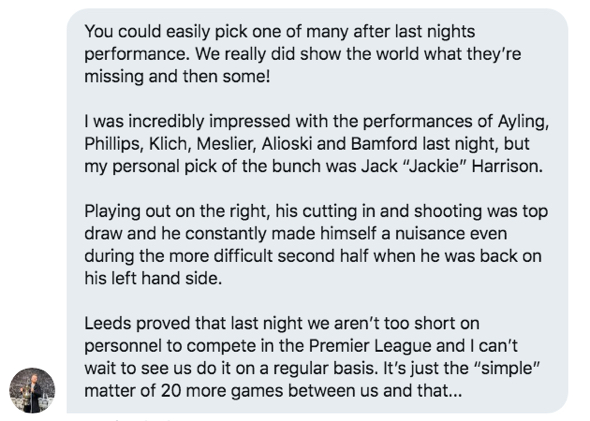Click the line "his left hand side."
Image resolution: width=590 pixels, height=421 pixels.
pyautogui.click(x=153, y=278)
